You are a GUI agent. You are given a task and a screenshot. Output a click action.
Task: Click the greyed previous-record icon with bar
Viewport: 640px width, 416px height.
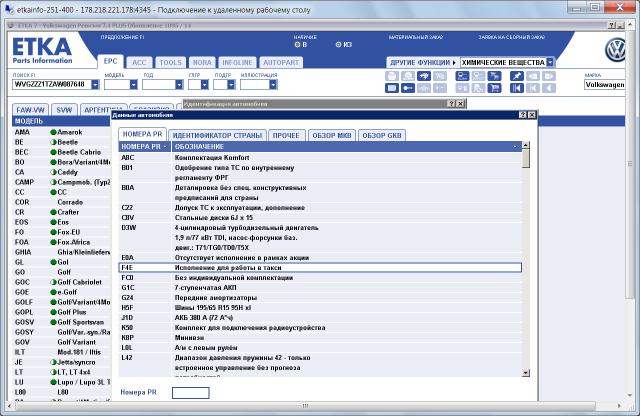pos(533,88)
